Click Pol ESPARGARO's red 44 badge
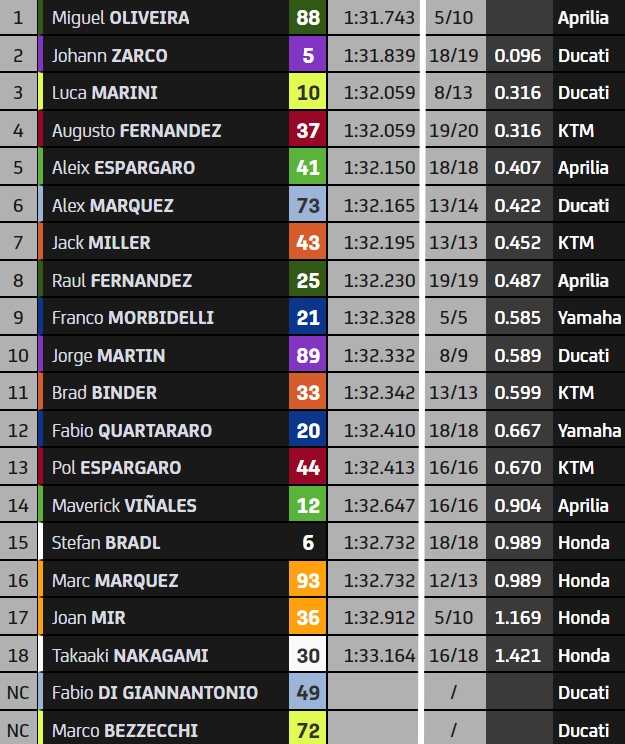 (x=308, y=467)
